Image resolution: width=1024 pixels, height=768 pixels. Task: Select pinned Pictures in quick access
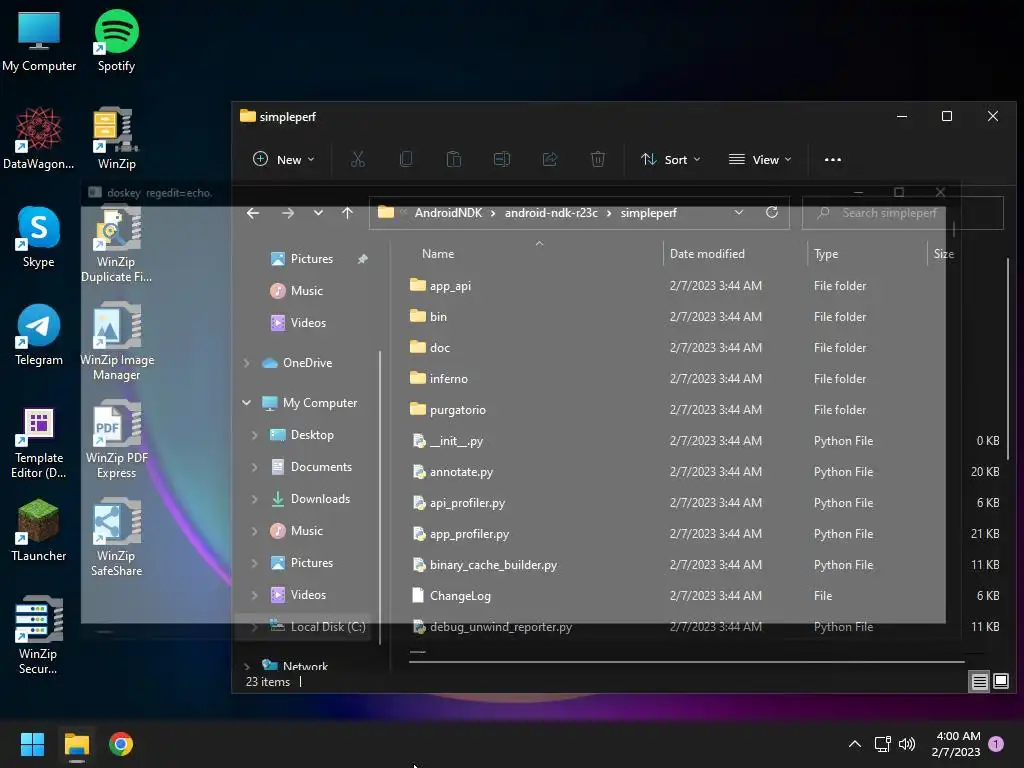pyautogui.click(x=312, y=259)
